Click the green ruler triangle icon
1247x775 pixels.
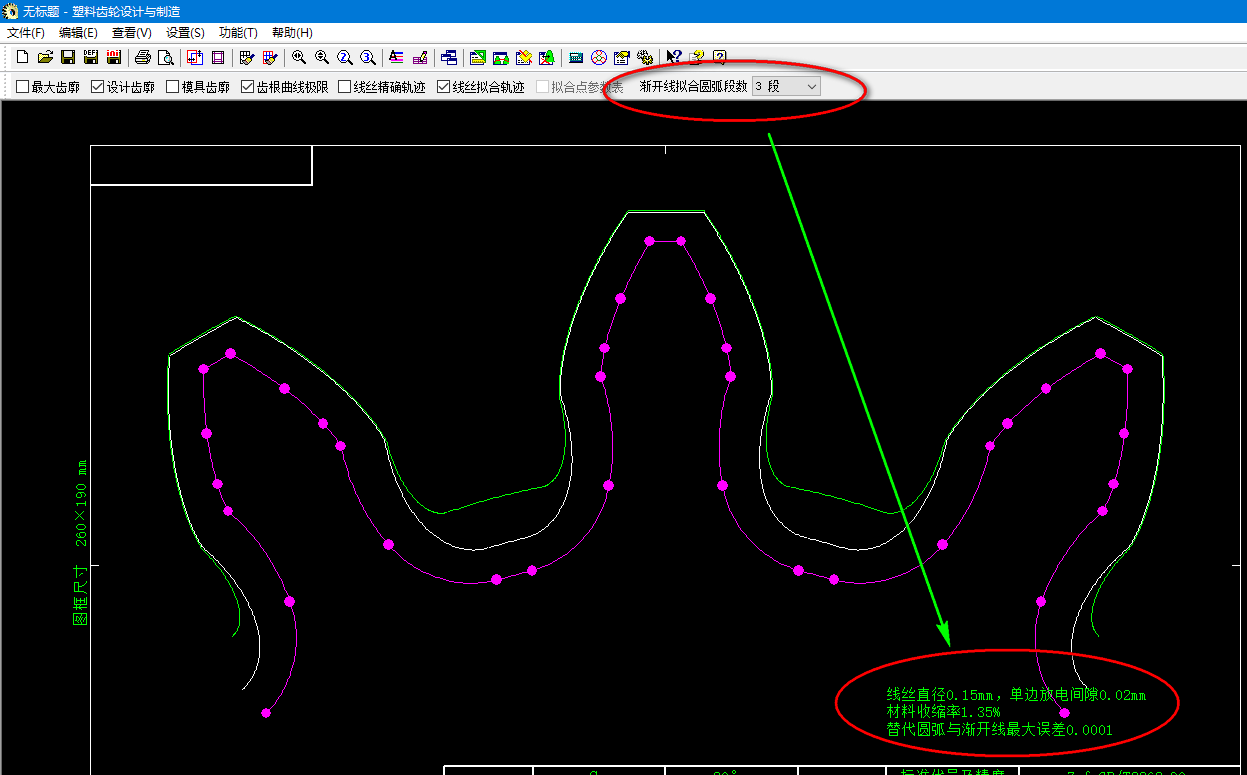point(478,57)
